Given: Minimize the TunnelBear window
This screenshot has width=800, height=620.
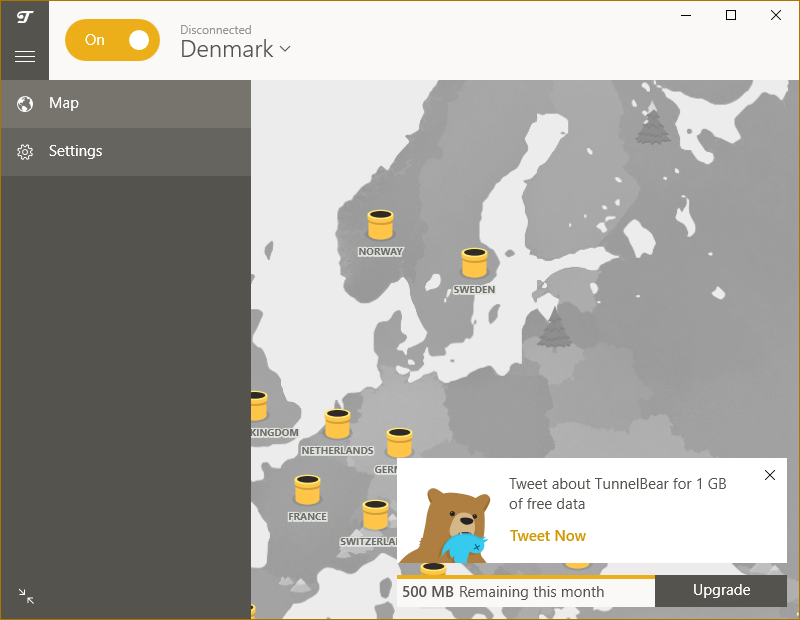Looking at the screenshot, I should click(x=686, y=15).
